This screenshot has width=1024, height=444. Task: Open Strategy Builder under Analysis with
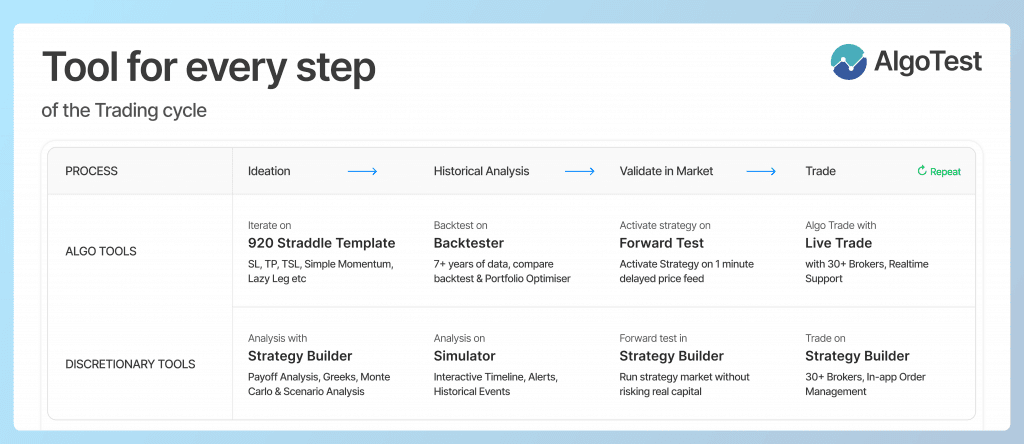300,356
